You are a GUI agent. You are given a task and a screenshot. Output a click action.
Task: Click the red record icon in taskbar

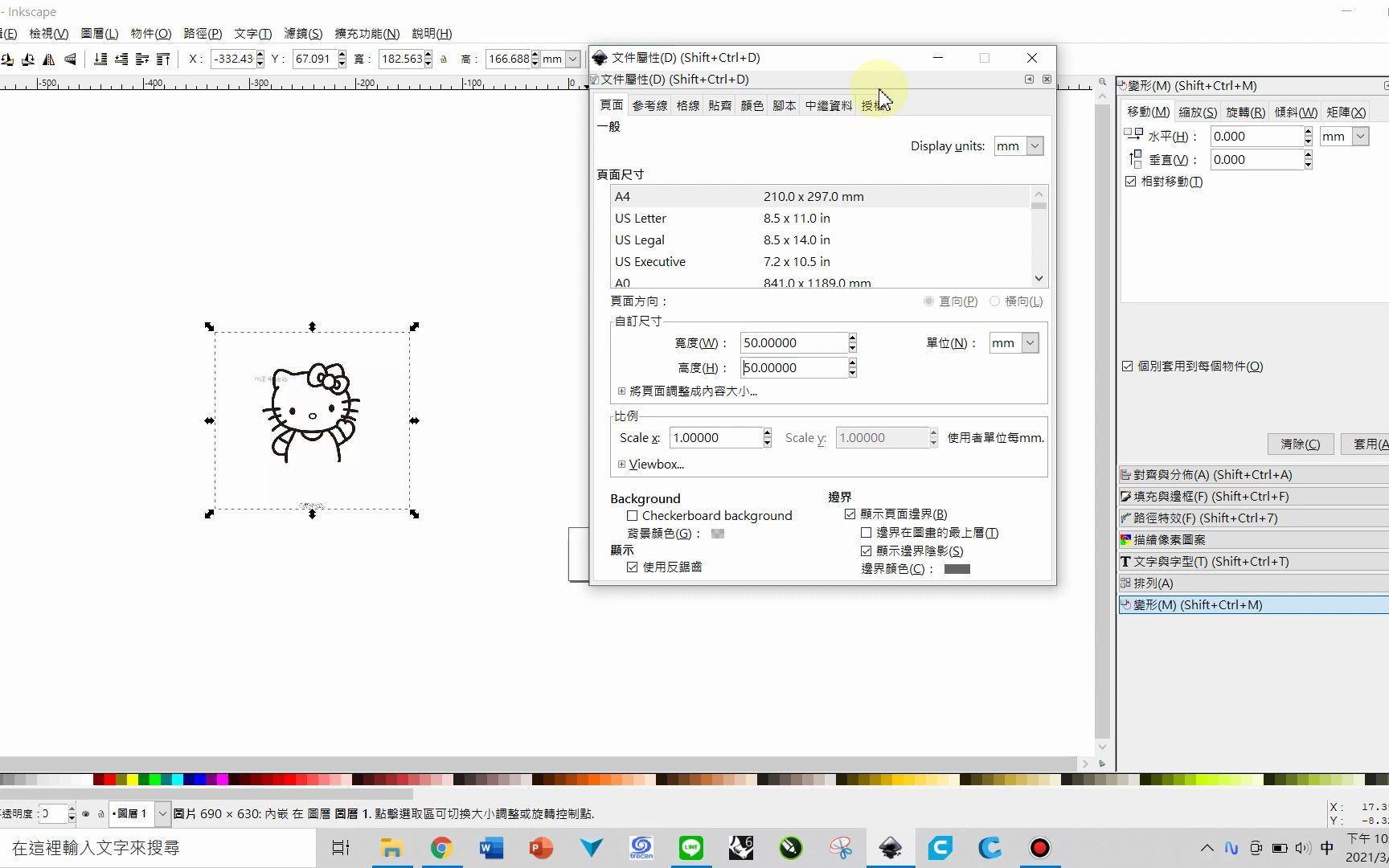coord(1040,848)
